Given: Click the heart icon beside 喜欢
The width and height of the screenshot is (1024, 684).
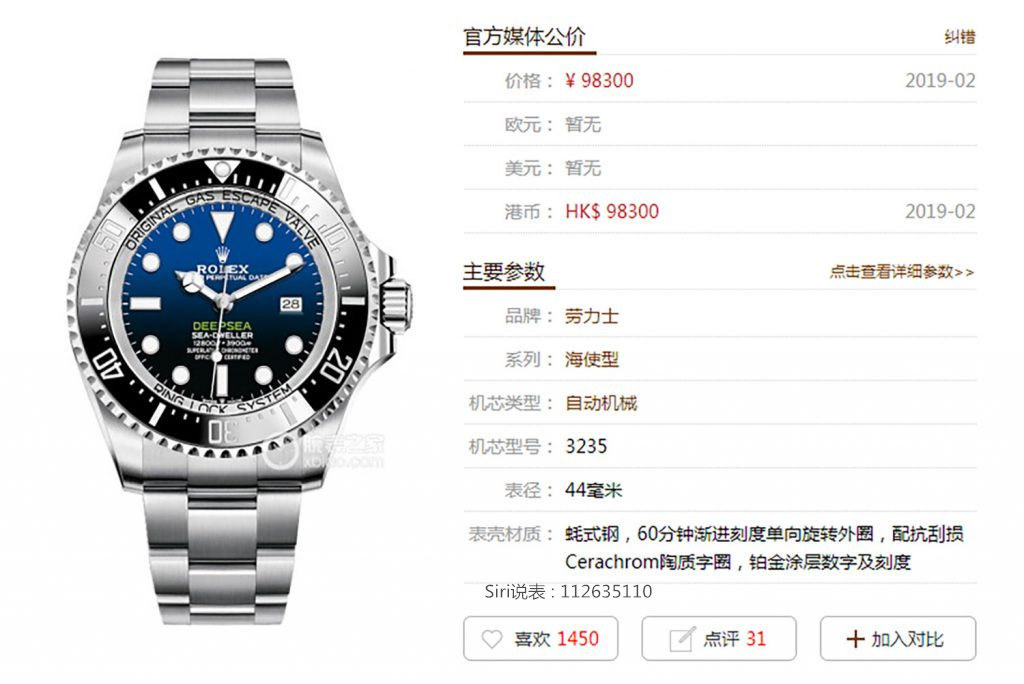Looking at the screenshot, I should pyautogui.click(x=492, y=639).
